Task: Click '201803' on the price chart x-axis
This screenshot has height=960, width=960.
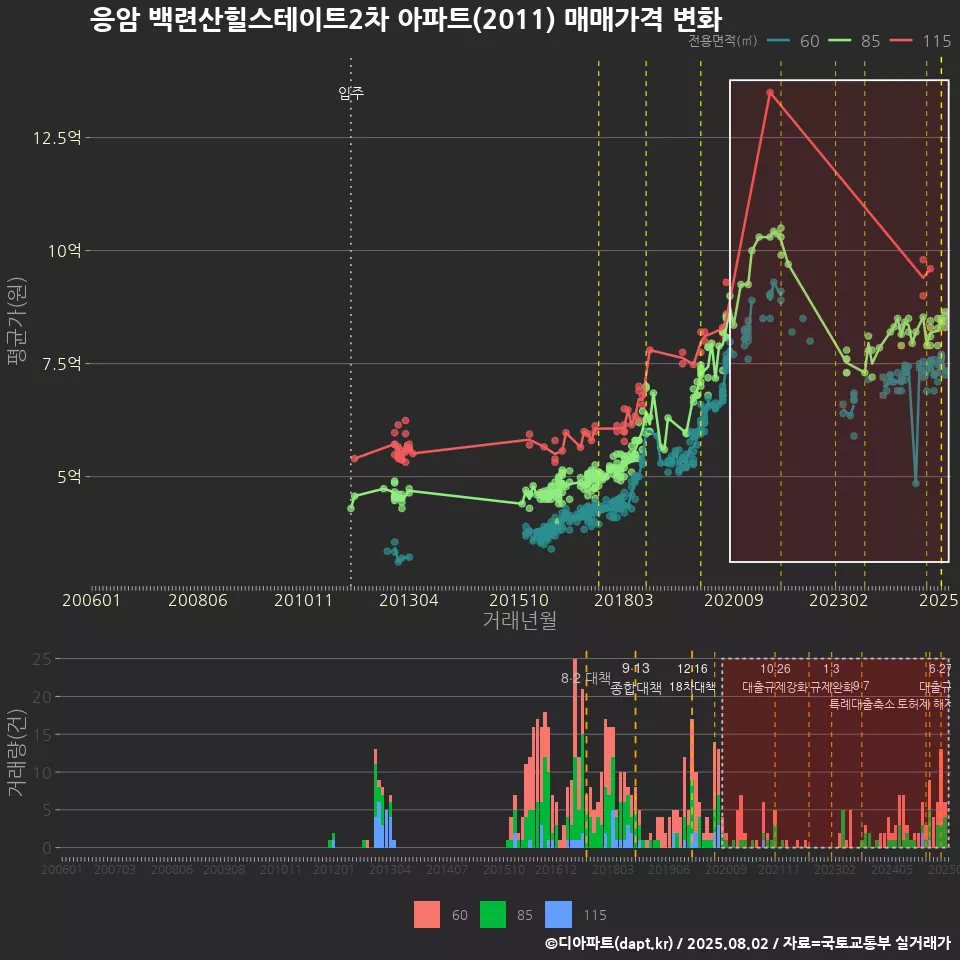Action: 623,600
